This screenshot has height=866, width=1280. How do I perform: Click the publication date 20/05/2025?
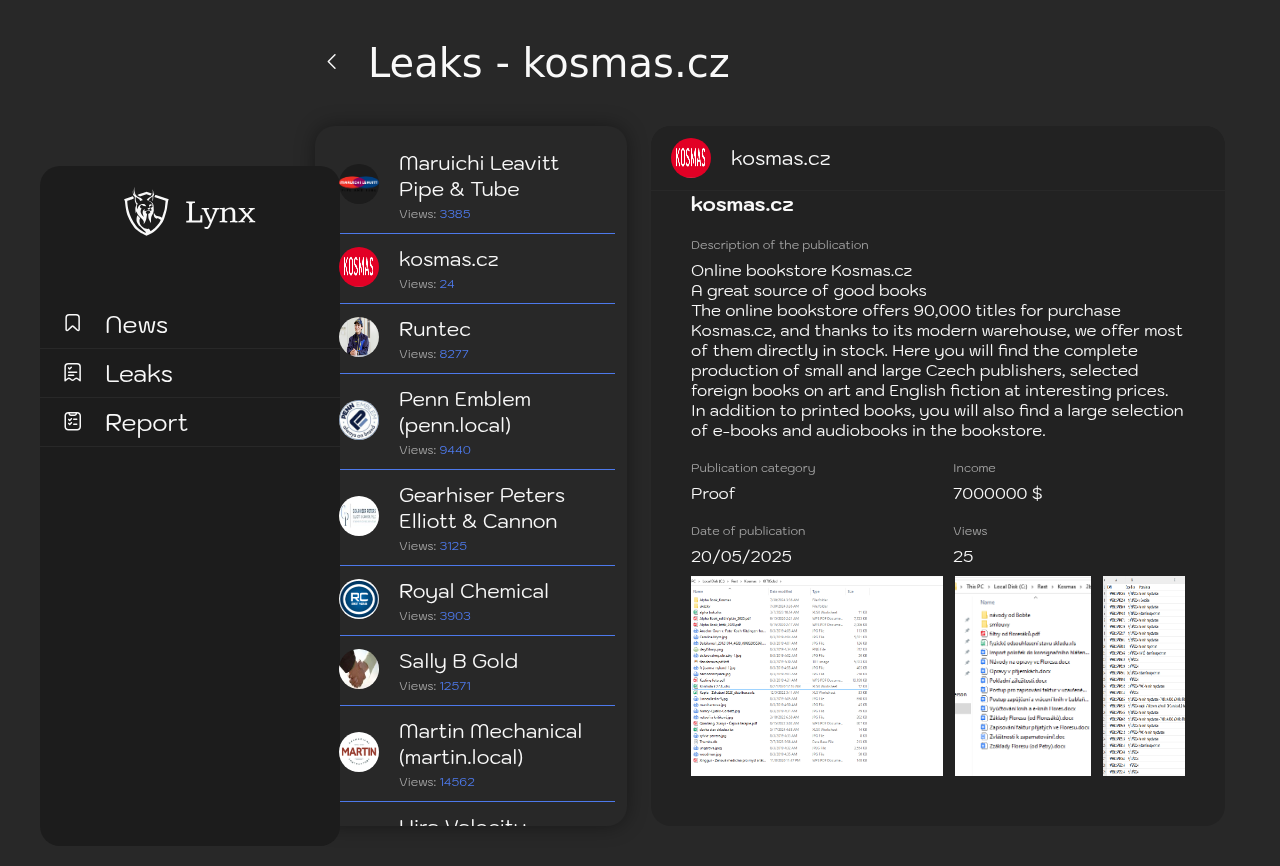[x=741, y=557]
